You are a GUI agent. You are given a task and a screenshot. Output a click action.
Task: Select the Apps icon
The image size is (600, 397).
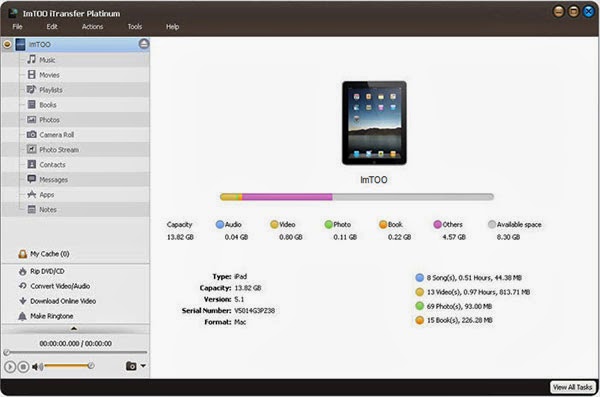tap(31, 194)
